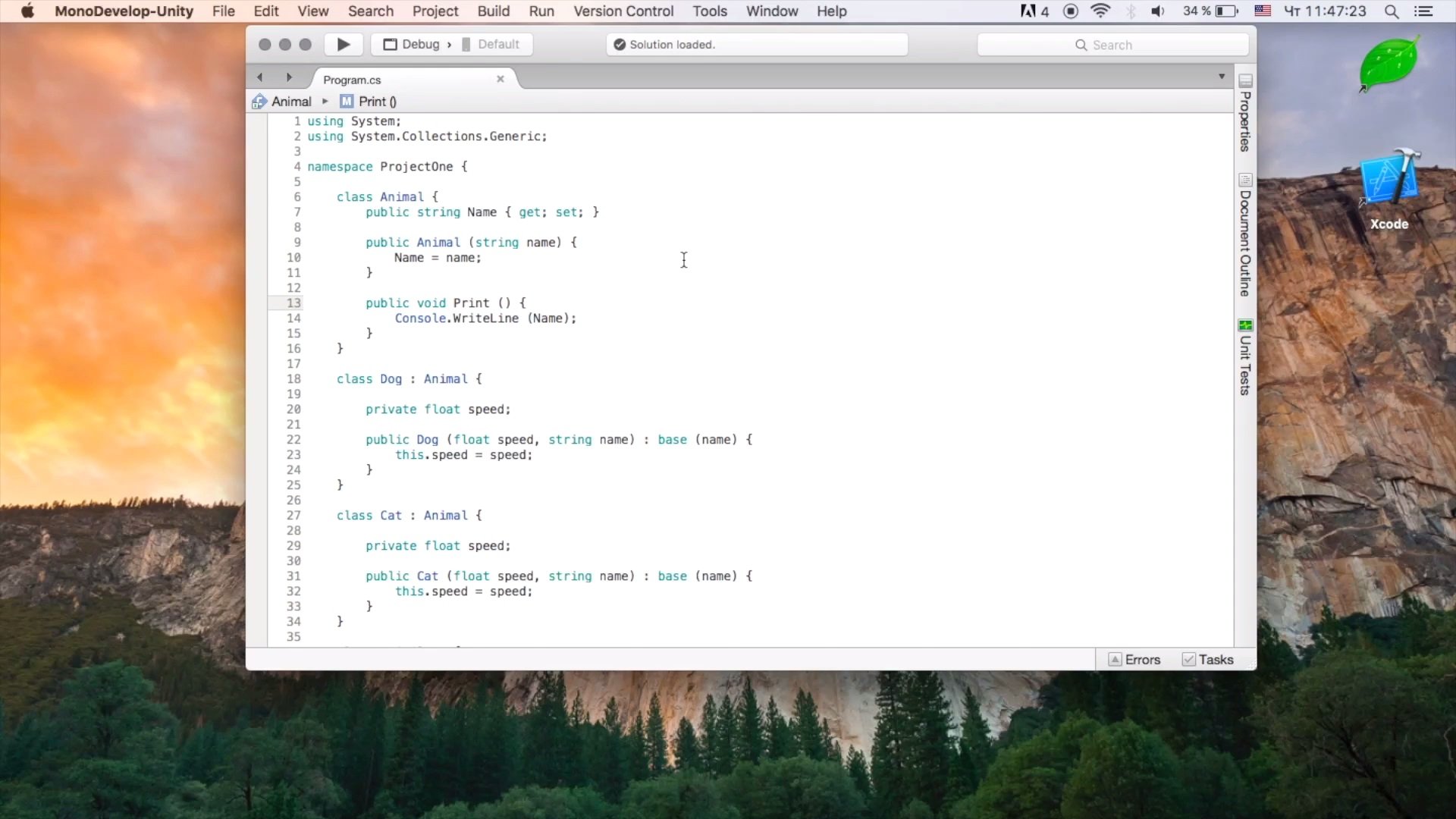Open the Debug configuration selector
The height and width of the screenshot is (819, 1456).
[411, 45]
